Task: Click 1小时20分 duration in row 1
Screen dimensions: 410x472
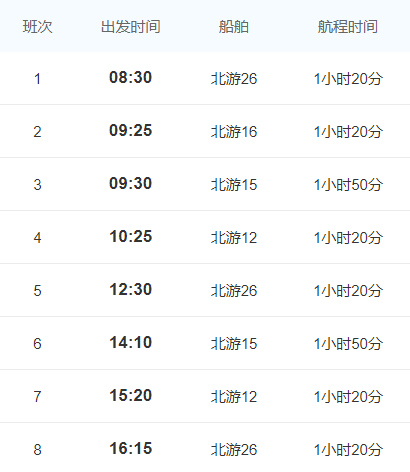Action: click(x=348, y=79)
